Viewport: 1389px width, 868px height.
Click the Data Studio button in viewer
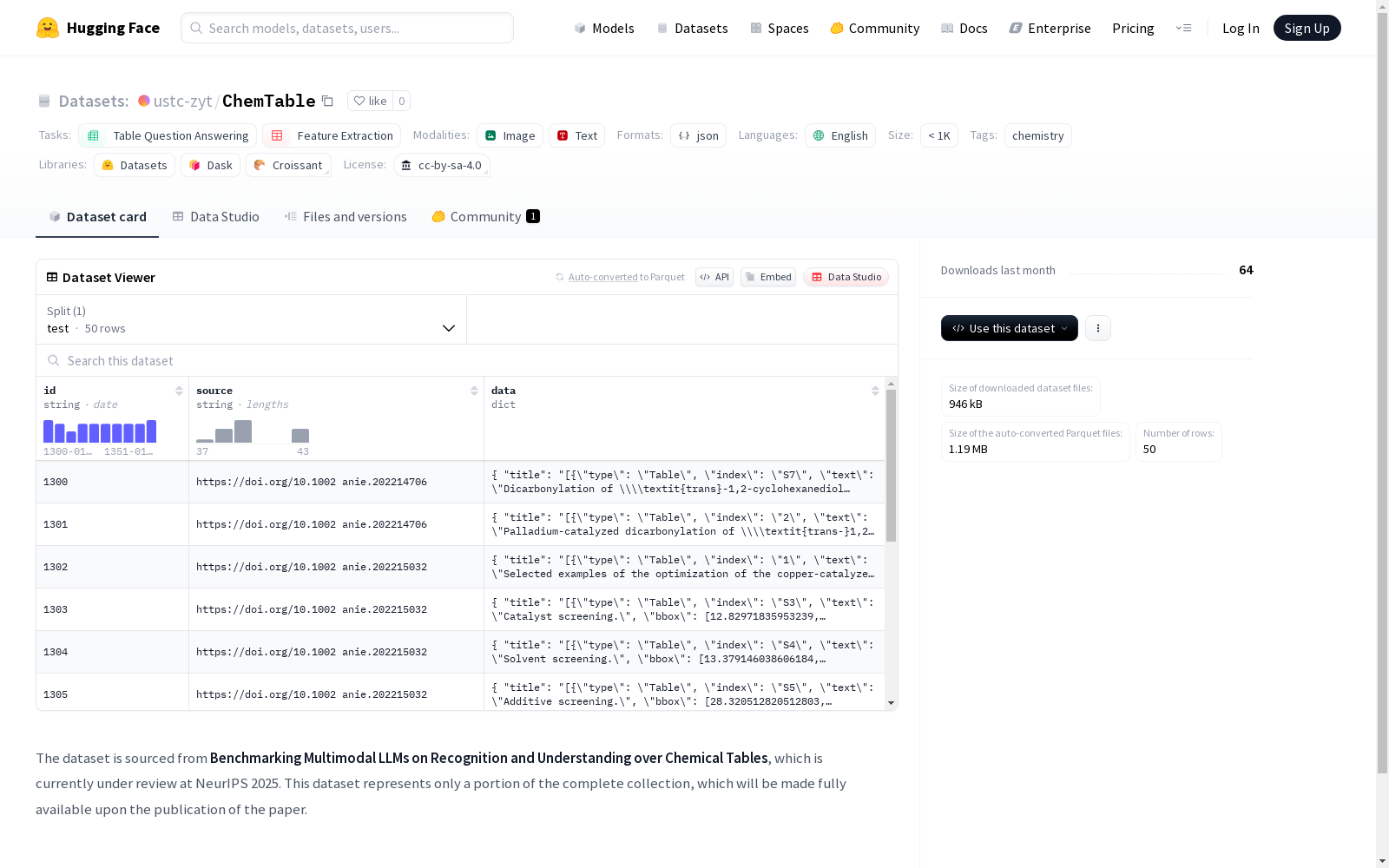pos(846,277)
